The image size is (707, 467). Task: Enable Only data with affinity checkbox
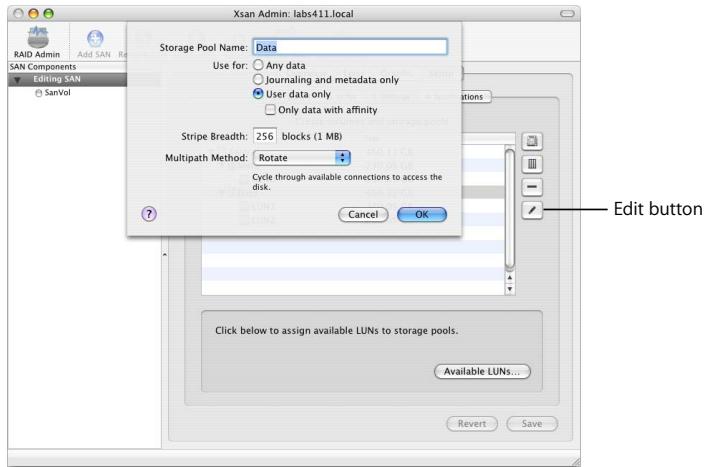tap(270, 110)
